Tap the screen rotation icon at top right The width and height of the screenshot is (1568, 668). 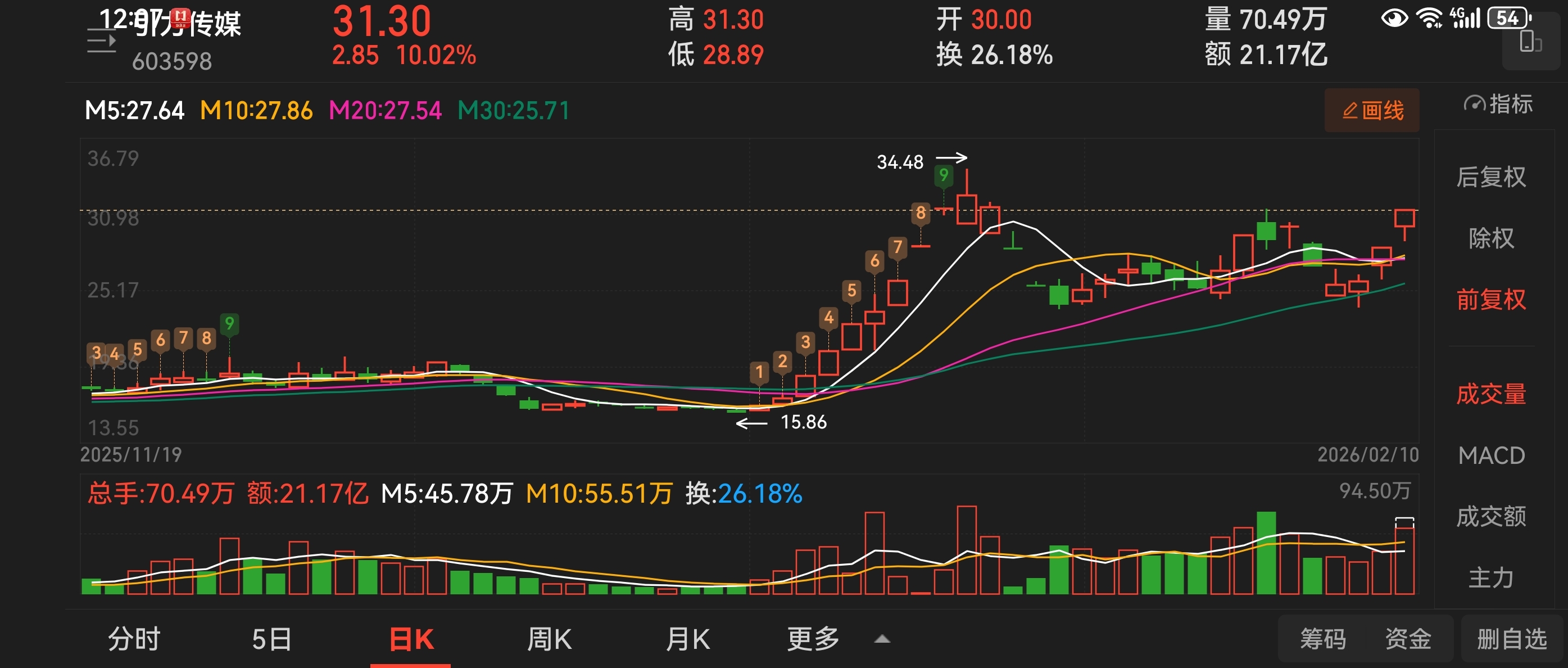tap(1530, 43)
